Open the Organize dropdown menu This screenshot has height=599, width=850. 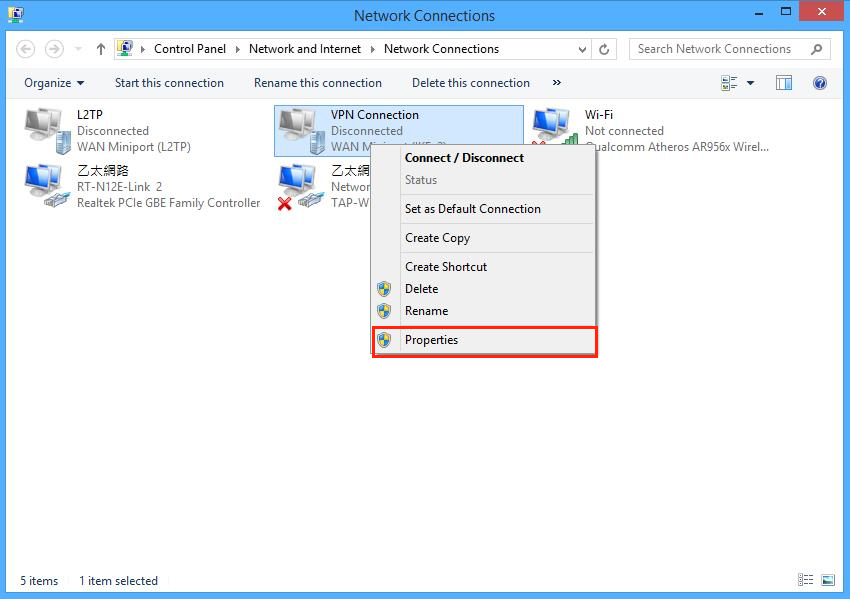click(x=54, y=83)
